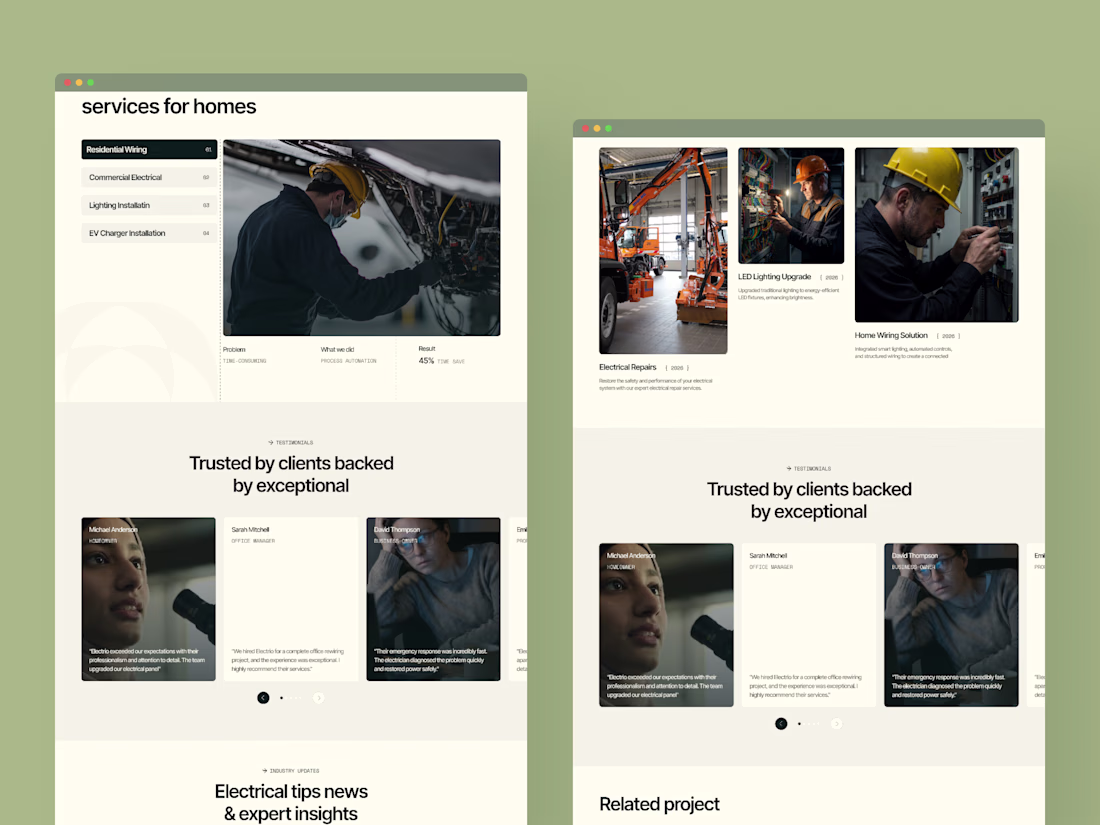Select the Residential Wiring tab
The width and height of the screenshot is (1100, 825).
[x=149, y=149]
